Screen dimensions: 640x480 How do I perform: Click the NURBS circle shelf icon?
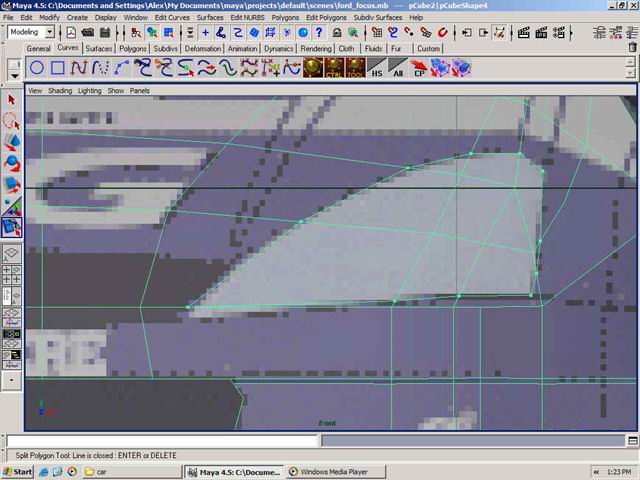tap(37, 68)
